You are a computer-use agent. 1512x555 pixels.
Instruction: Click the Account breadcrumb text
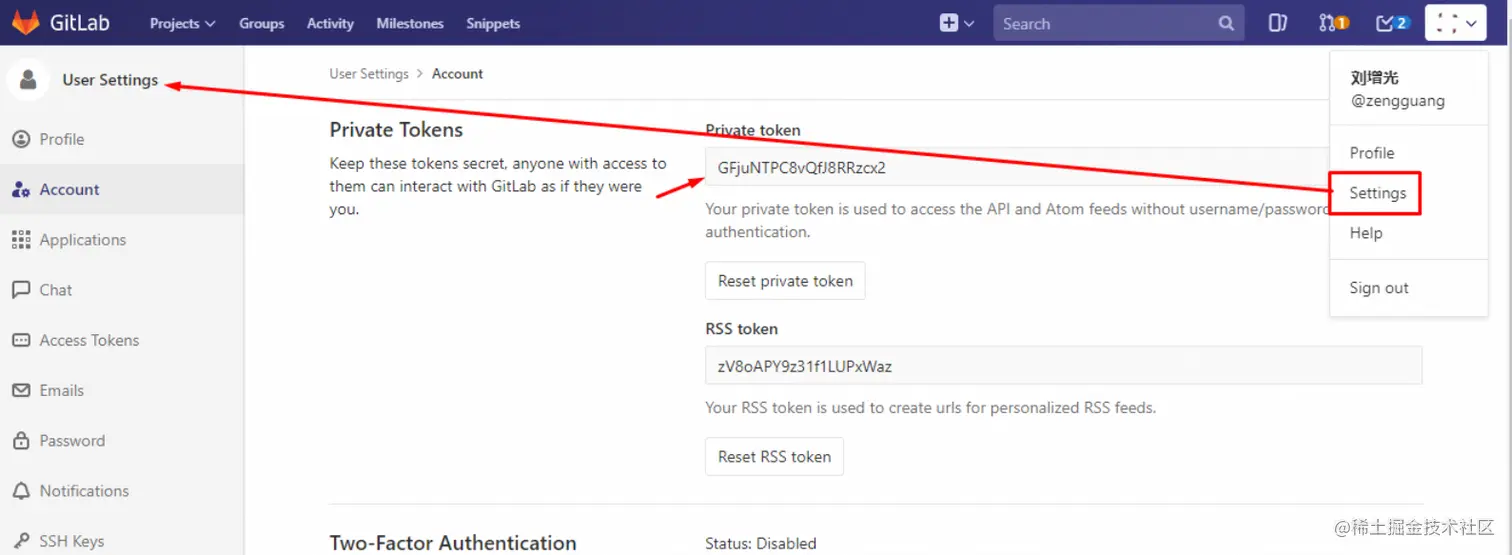[x=458, y=74]
